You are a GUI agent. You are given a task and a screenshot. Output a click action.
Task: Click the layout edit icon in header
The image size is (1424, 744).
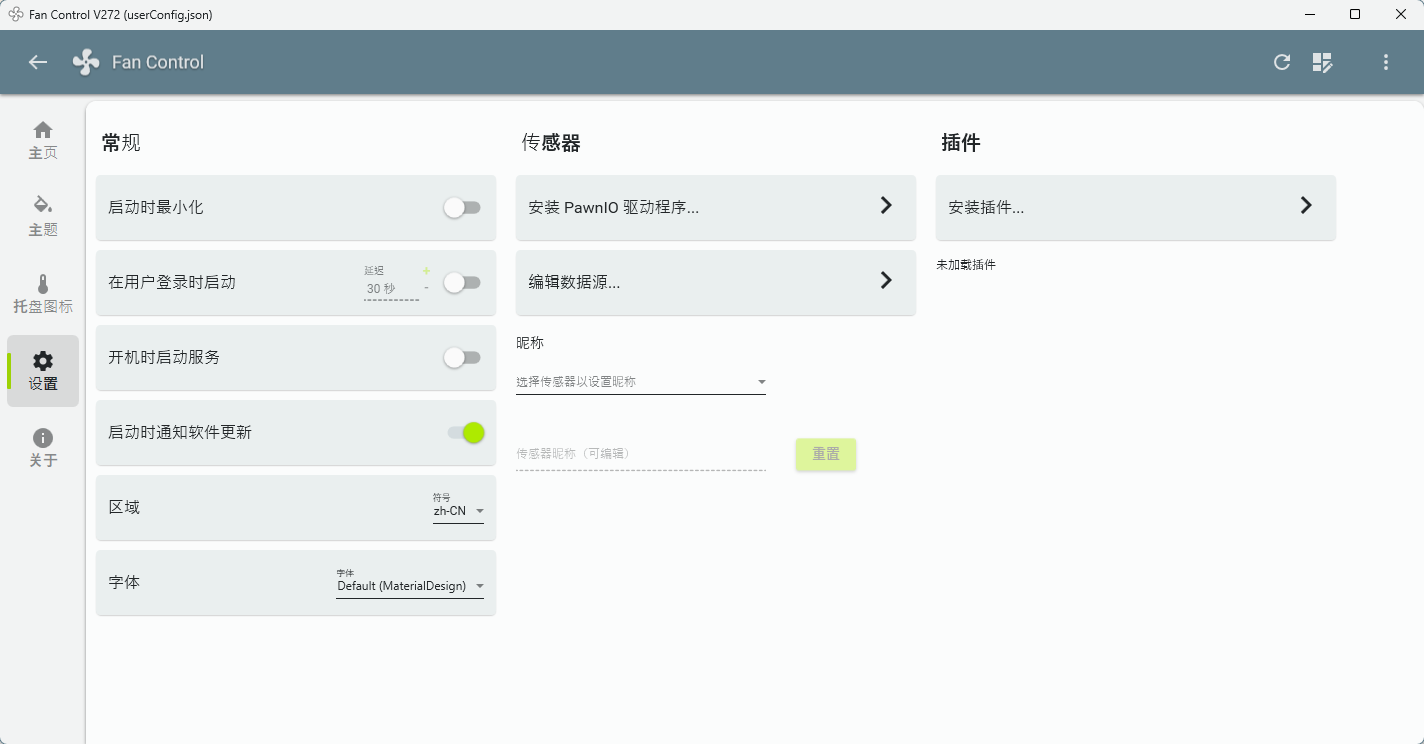[1323, 62]
